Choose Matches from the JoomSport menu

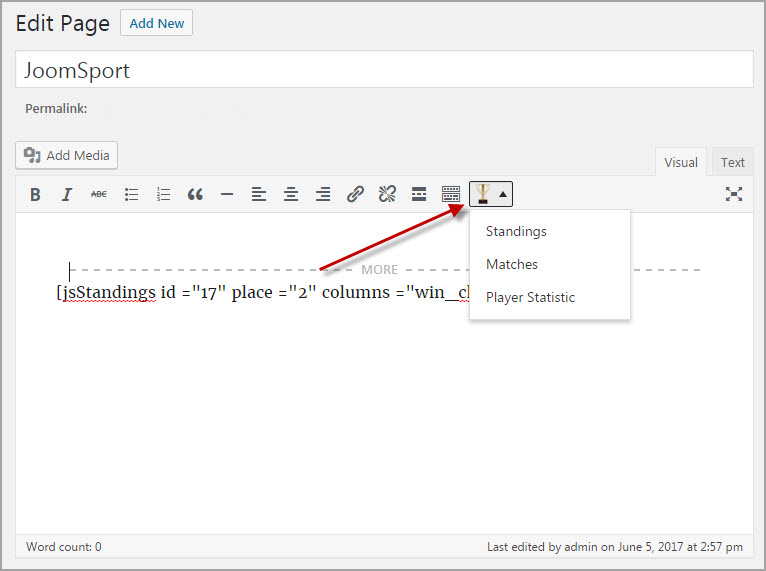tap(550, 264)
